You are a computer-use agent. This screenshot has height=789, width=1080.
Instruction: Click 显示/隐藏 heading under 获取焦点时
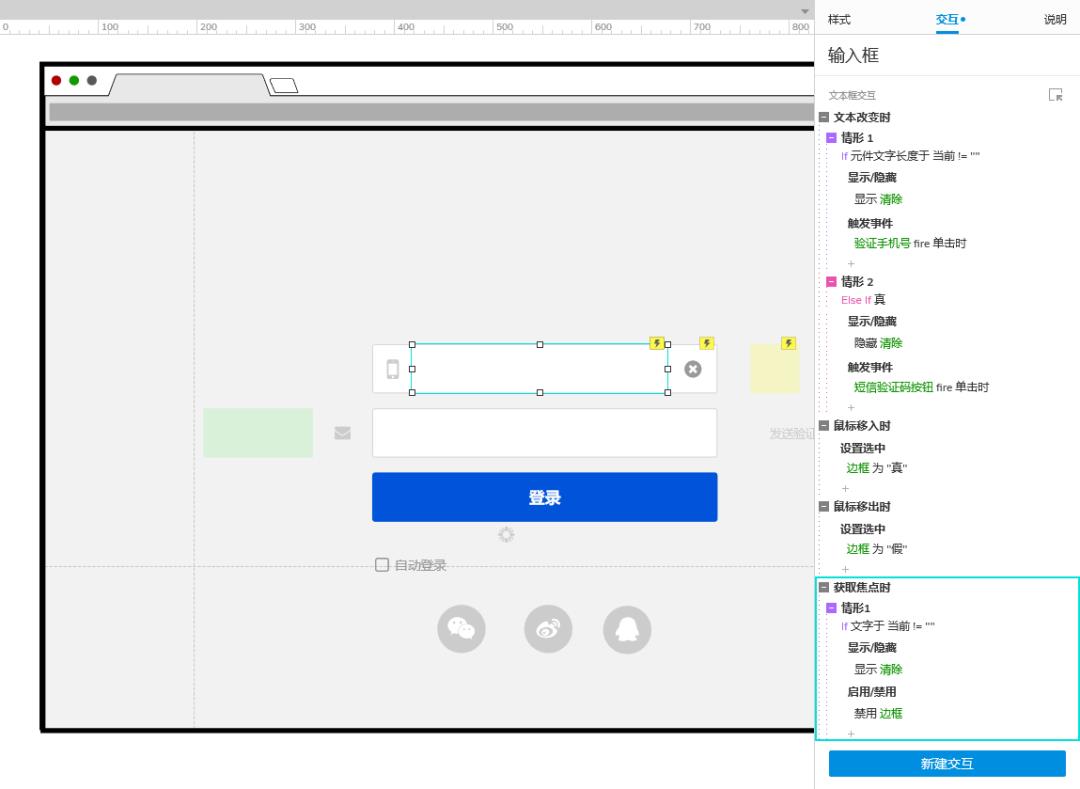(871, 647)
